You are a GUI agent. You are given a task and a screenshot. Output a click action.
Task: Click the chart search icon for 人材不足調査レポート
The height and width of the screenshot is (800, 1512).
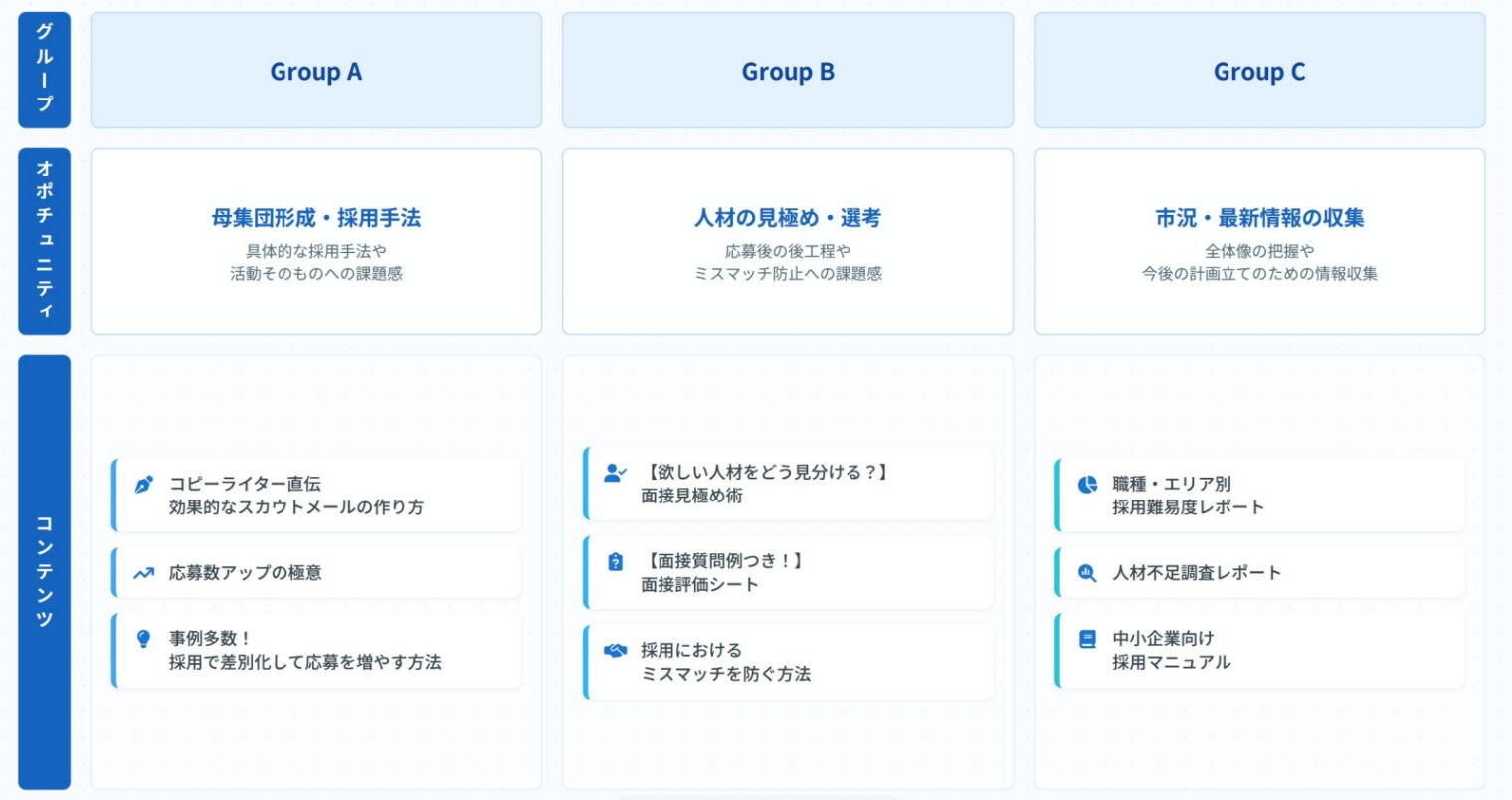1087,573
